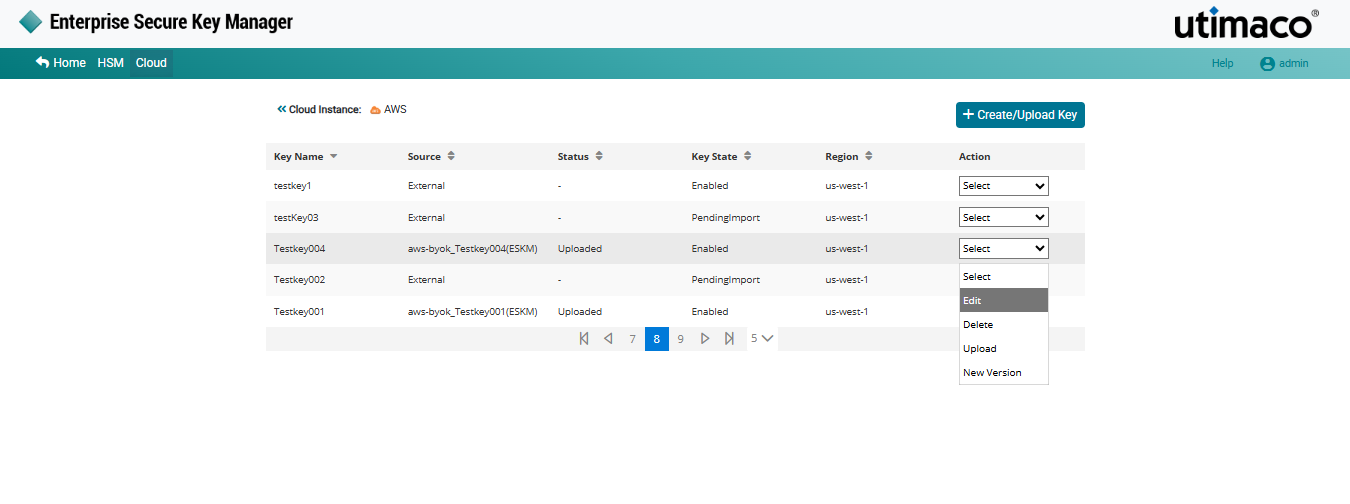Click us-west-1 region for testkey1
The image size is (1350, 504).
pyautogui.click(x=847, y=186)
